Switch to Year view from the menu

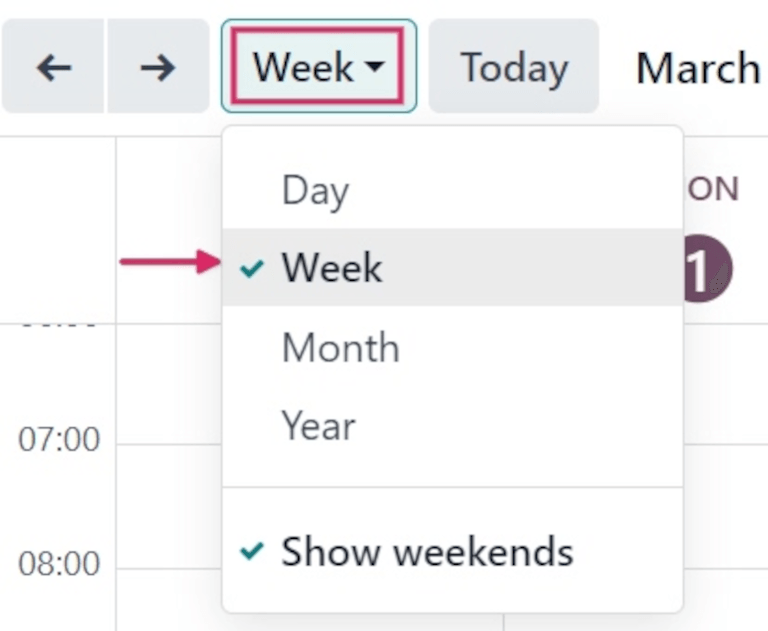point(318,426)
